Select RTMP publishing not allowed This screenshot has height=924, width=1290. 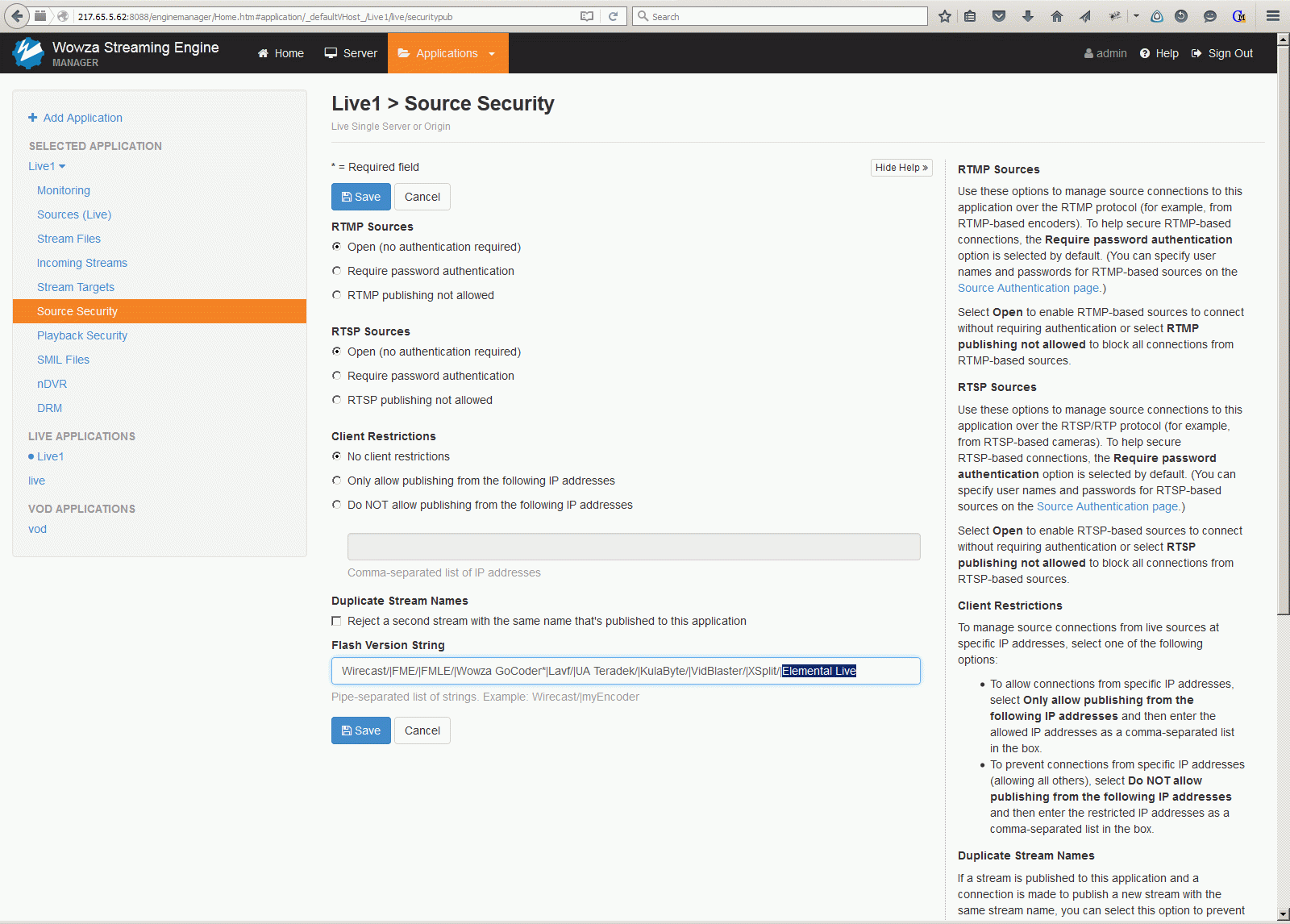click(337, 295)
